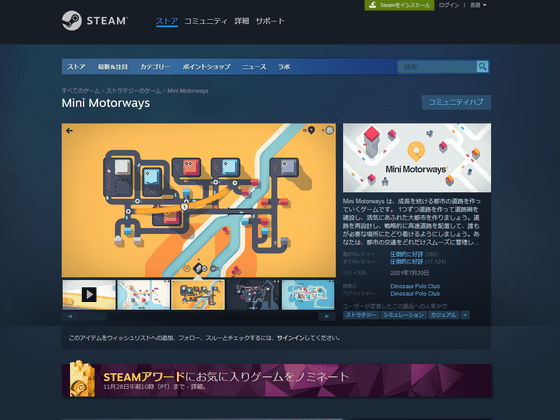Select the dark night map thumbnail
Screen dimensions: 560x420
coord(253,295)
